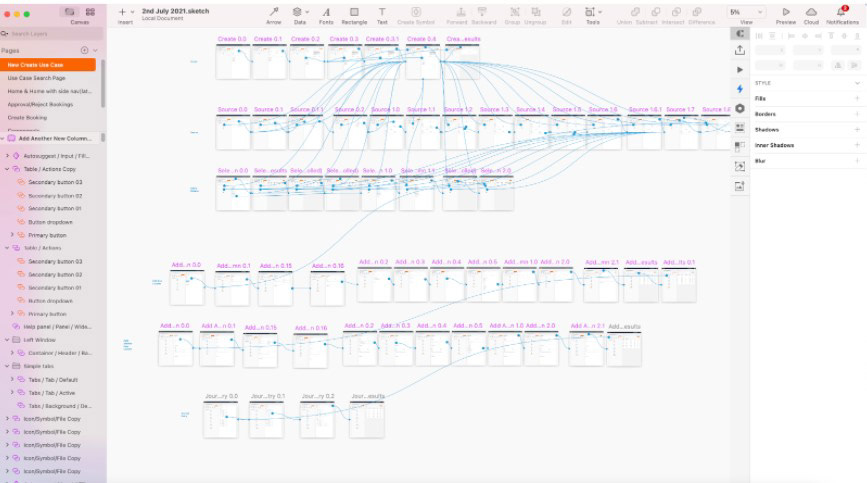Click the Ungroup icon
867x483 pixels.
536,12
